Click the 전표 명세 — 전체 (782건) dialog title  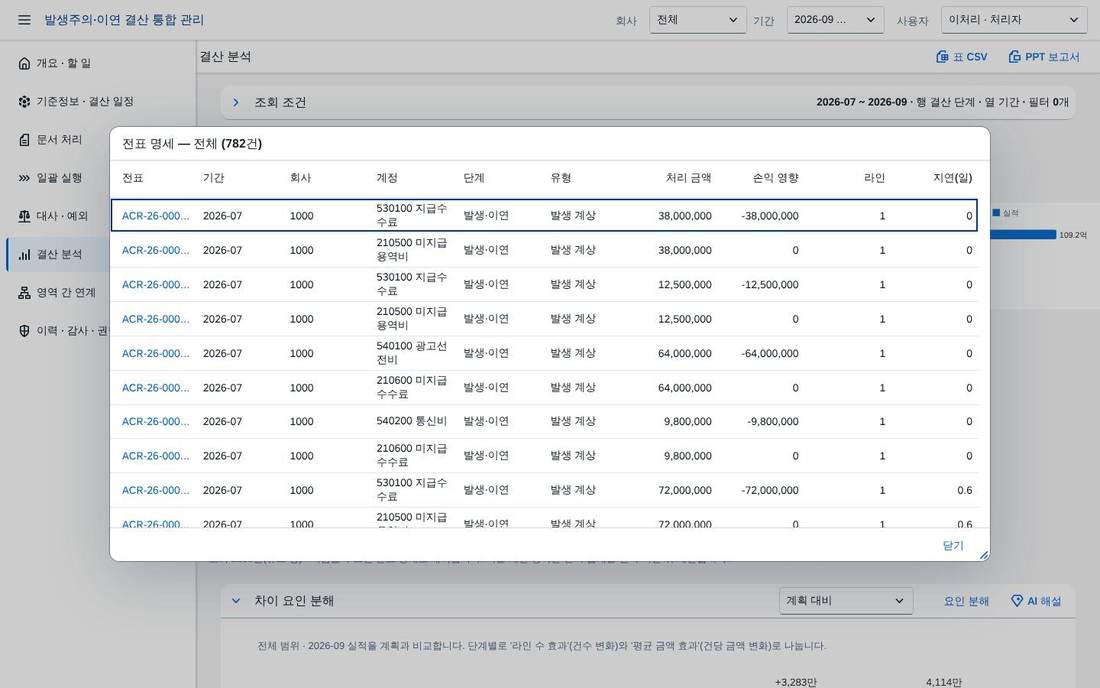click(x=192, y=144)
